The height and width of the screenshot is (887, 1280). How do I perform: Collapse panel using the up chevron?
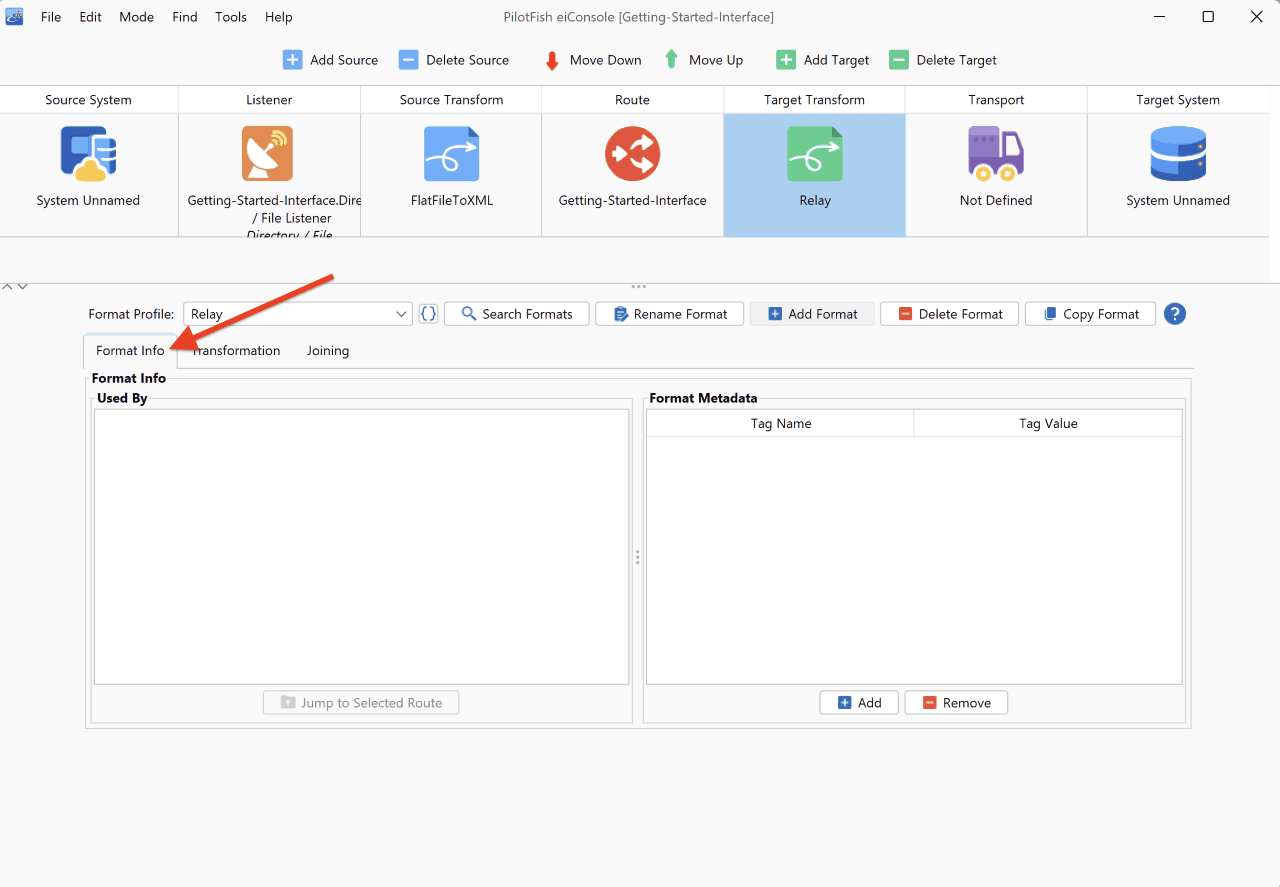coord(8,287)
